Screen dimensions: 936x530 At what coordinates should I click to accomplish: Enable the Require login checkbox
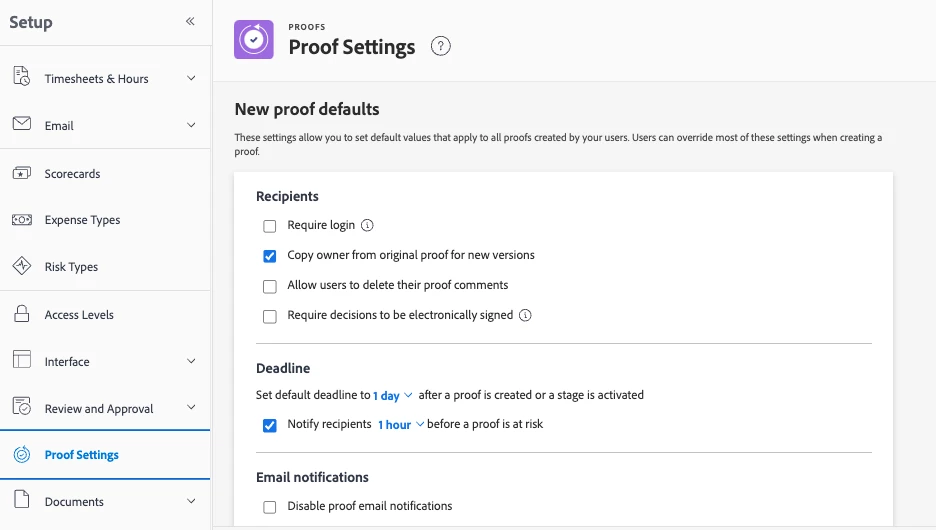pyautogui.click(x=270, y=227)
